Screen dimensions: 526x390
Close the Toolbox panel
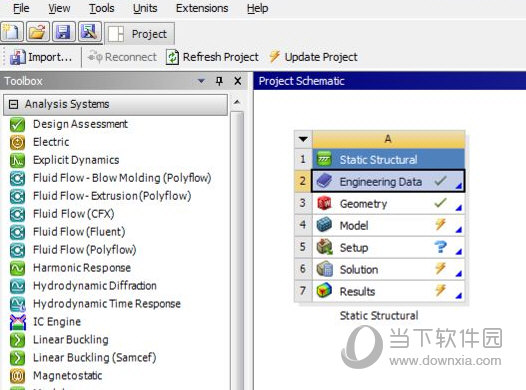238,81
